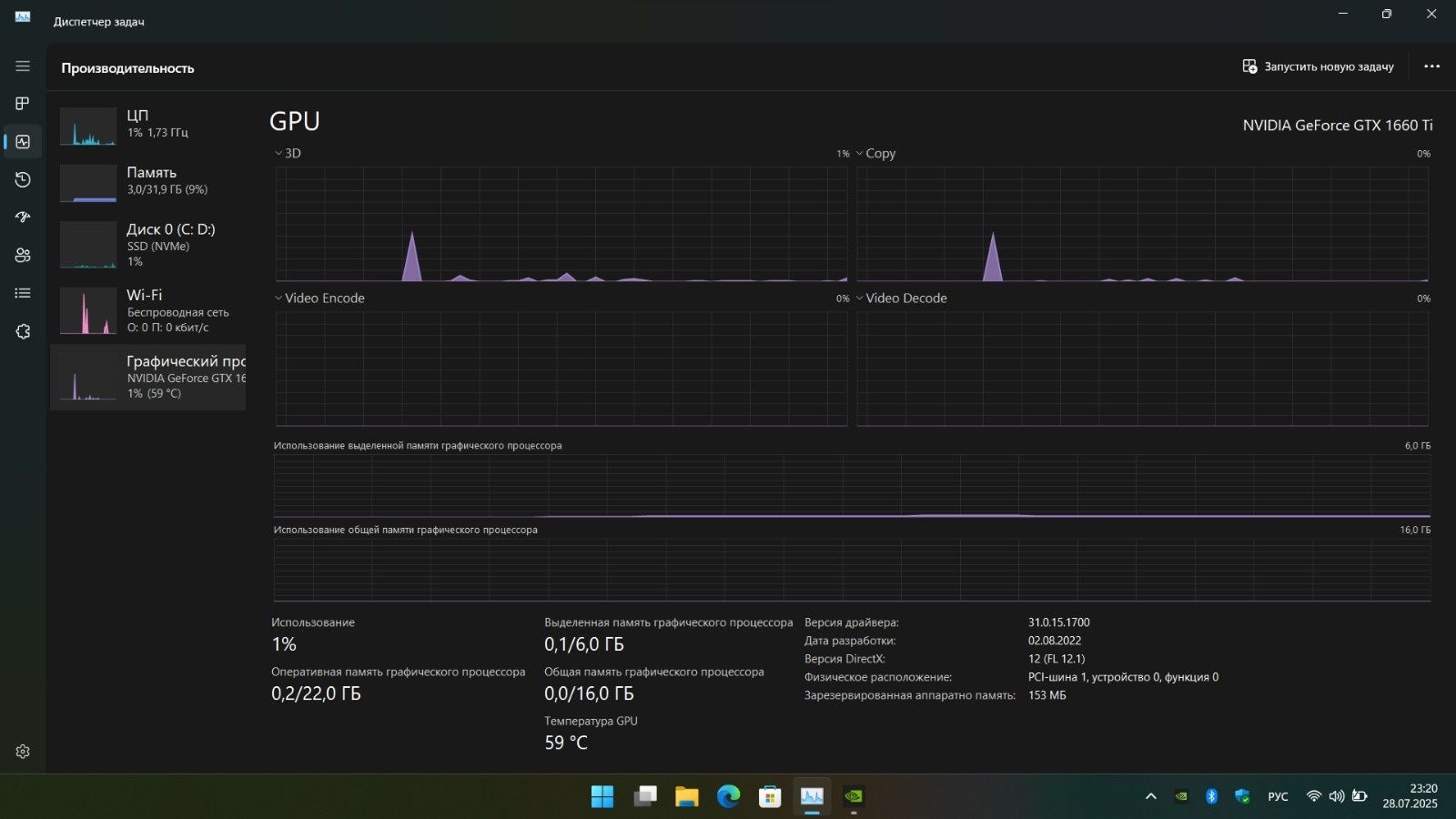The width and height of the screenshot is (1456, 819).
Task: Open the App history page icon
Action: (23, 179)
